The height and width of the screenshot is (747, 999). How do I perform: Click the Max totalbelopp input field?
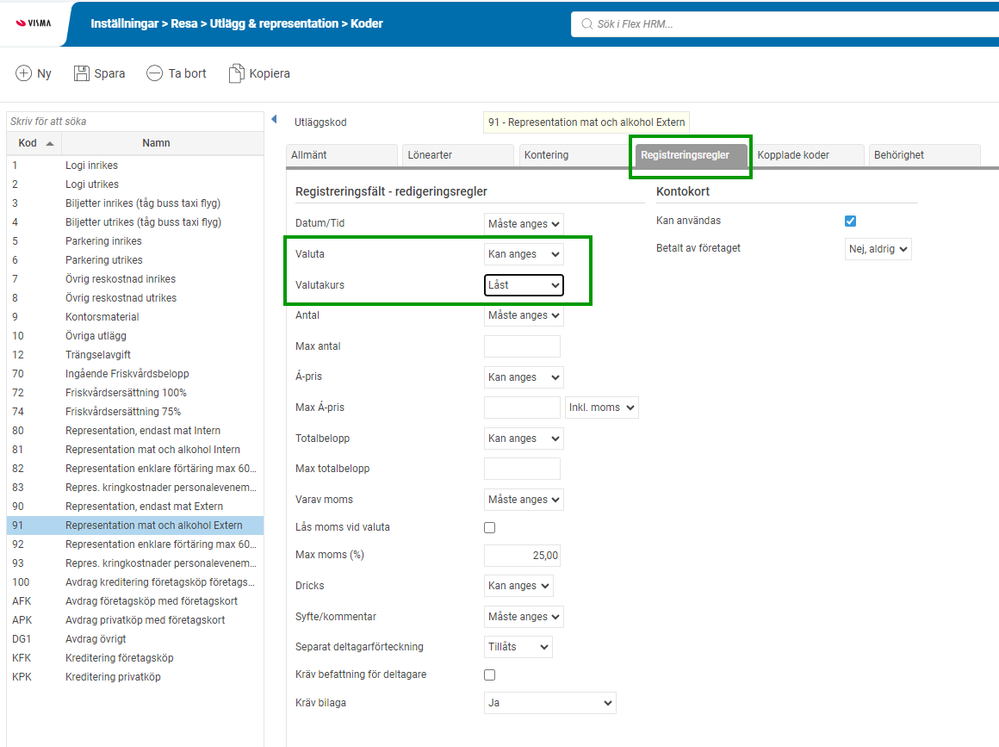522,468
